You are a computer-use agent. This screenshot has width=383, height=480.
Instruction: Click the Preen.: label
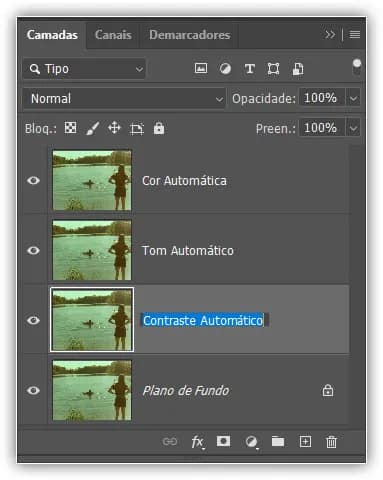(x=276, y=128)
